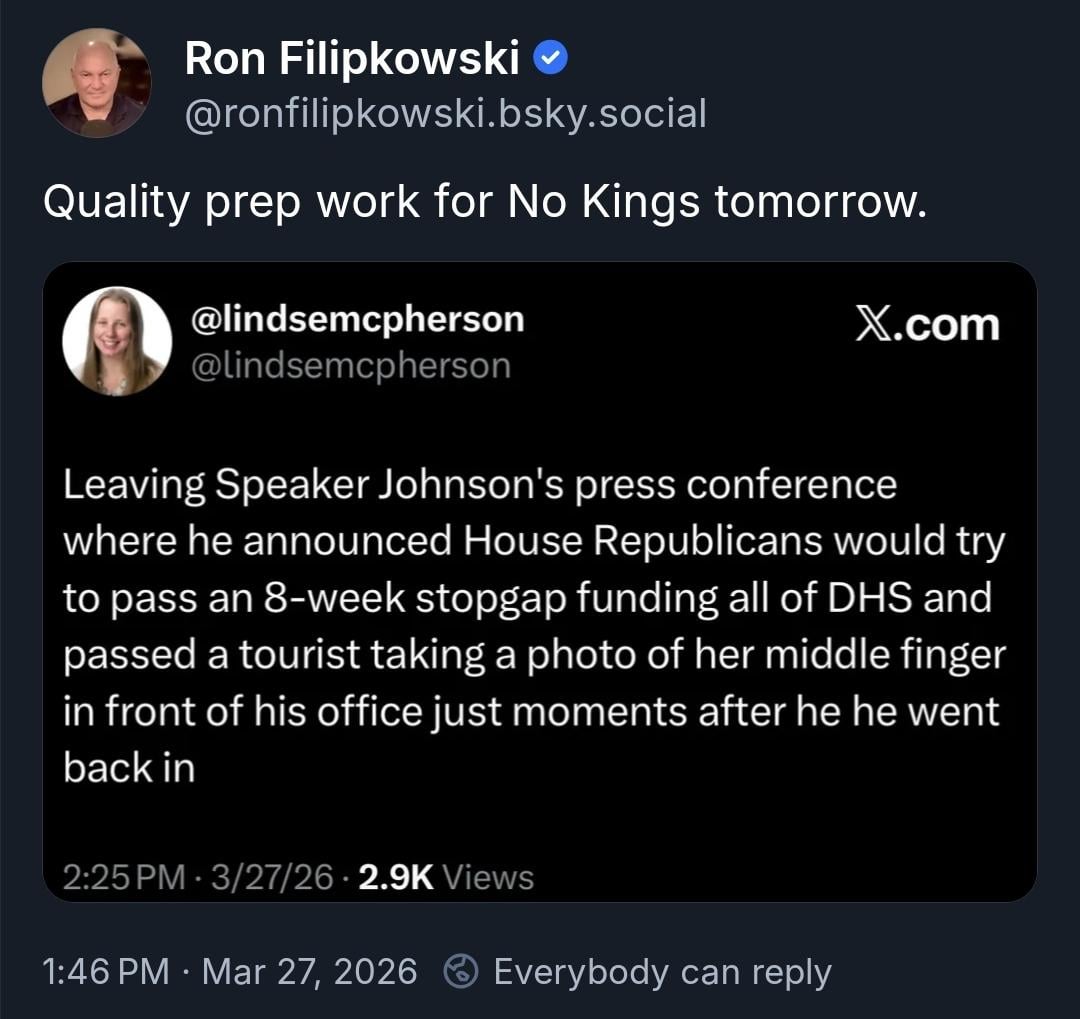Click the gray @lindsemcpherson handle
The image size is (1080, 1019).
coord(350,365)
